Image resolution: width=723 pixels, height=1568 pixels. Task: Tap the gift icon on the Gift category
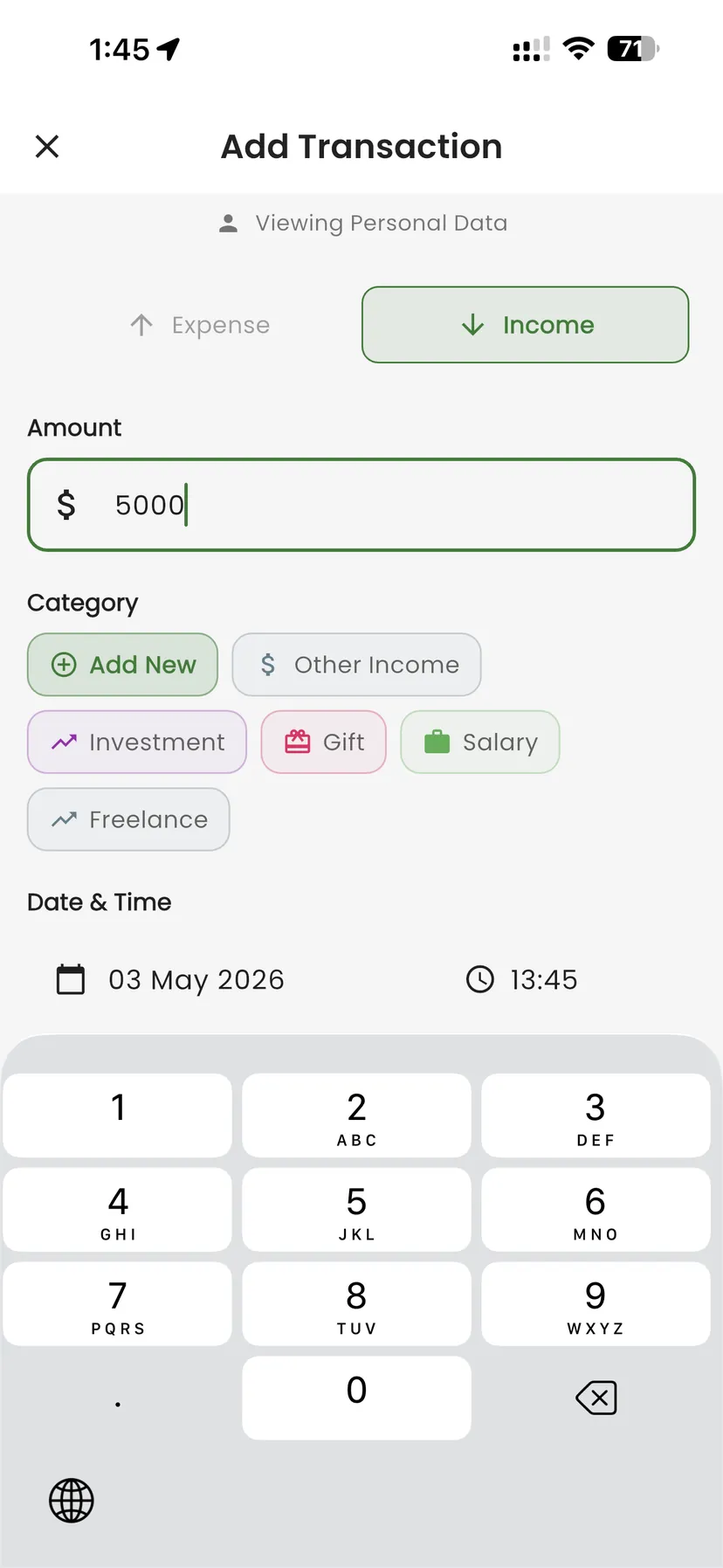[x=298, y=742]
